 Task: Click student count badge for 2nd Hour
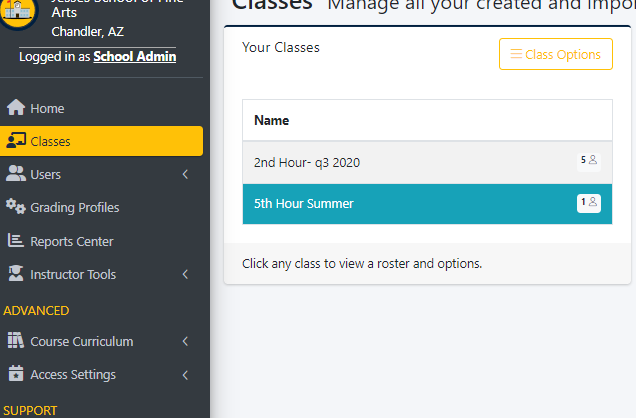[x=589, y=161]
